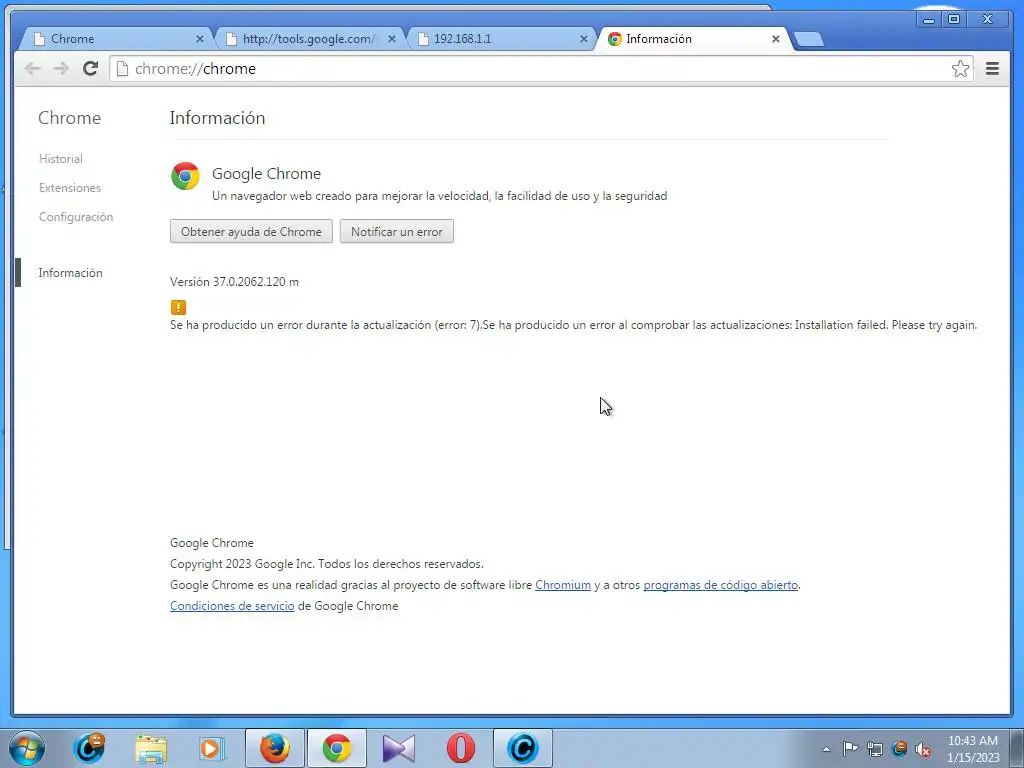Open programas de código abierto link

pos(721,585)
